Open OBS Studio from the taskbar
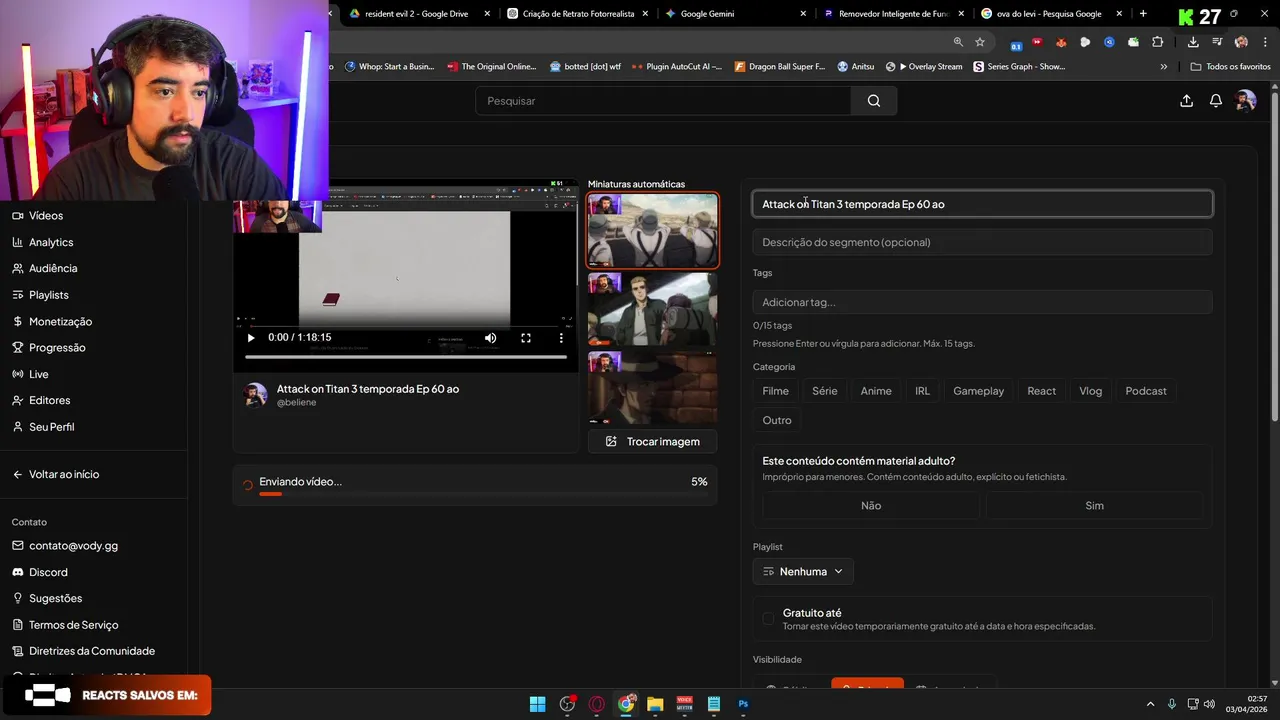Screen dimensions: 1280x720 [x=567, y=704]
